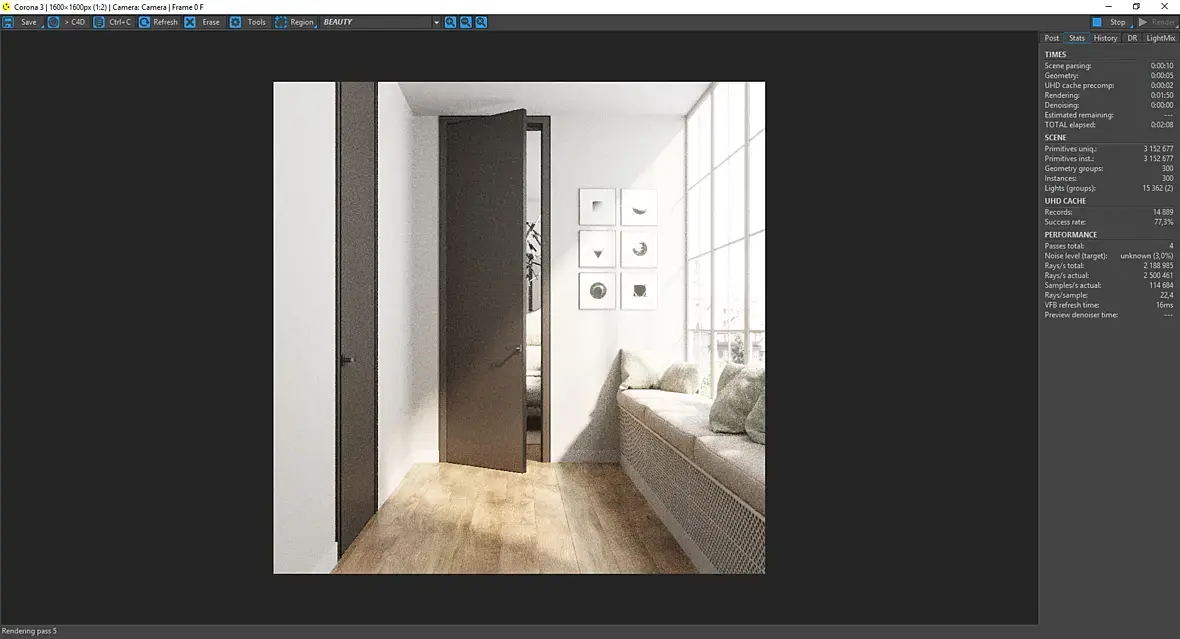Click the 'Rendering:' time row

[1109, 96]
